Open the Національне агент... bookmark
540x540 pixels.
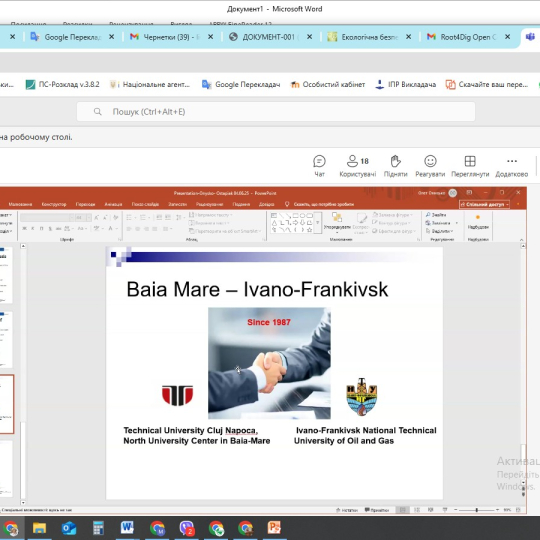coord(149,84)
